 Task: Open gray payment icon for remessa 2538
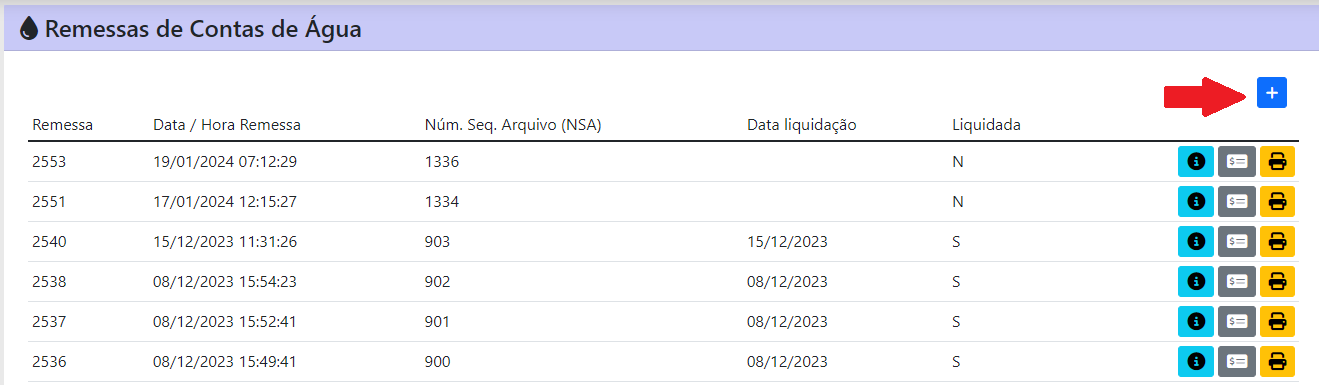tap(1236, 281)
